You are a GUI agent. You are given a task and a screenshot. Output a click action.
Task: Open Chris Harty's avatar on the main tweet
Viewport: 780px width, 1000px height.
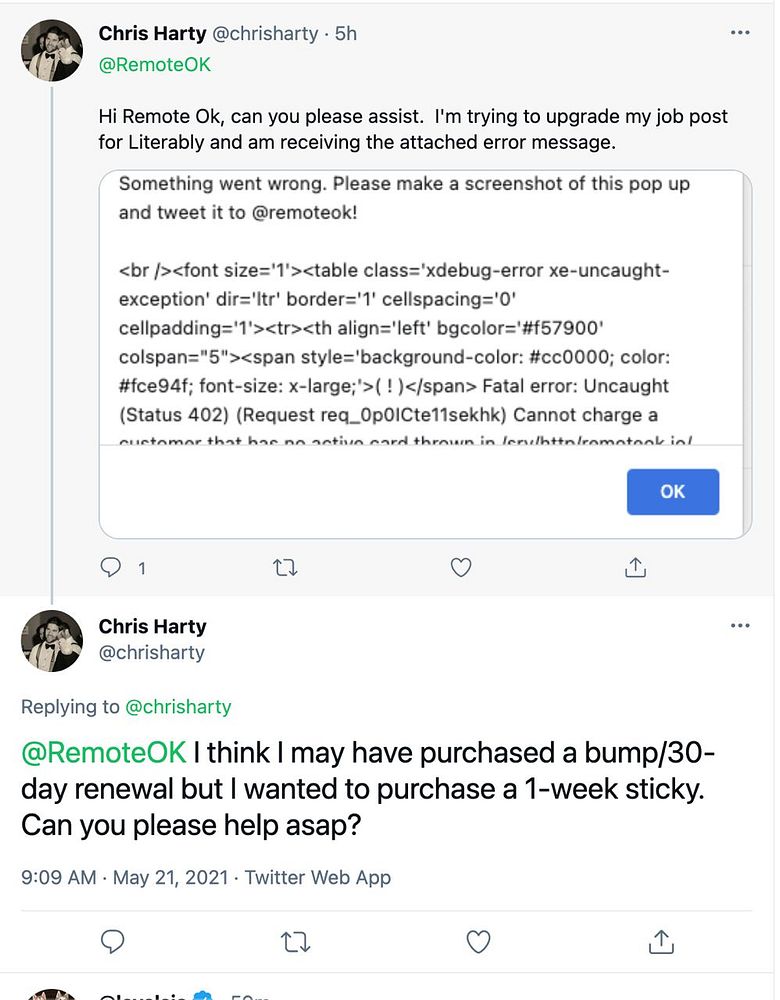click(x=52, y=641)
